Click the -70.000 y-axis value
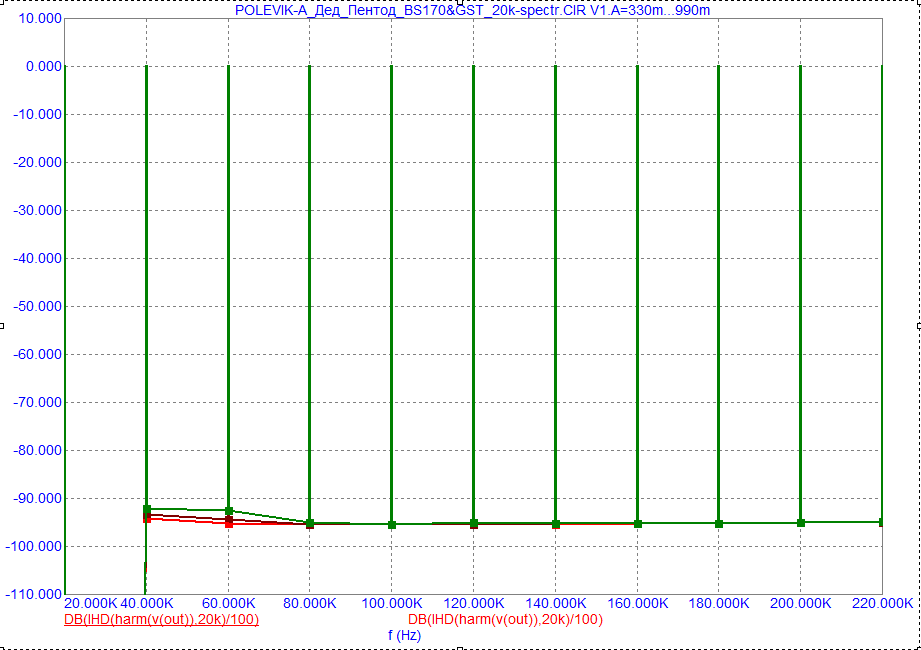The width and height of the screenshot is (921, 650). (38, 403)
